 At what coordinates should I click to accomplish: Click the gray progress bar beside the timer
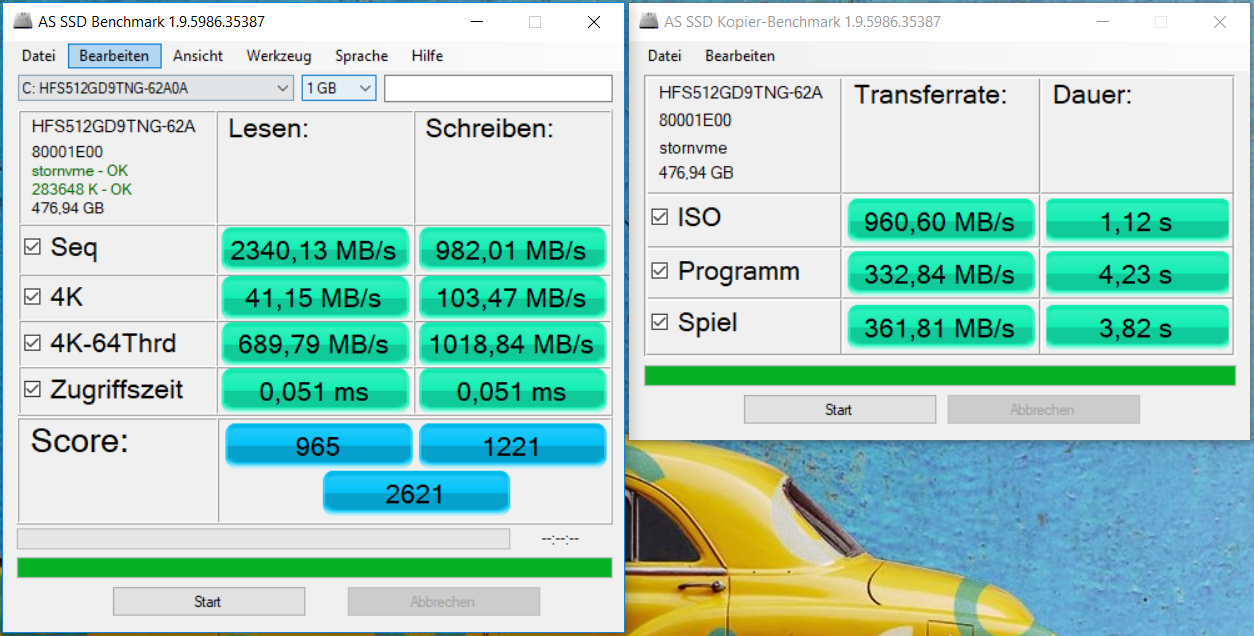pos(264,539)
